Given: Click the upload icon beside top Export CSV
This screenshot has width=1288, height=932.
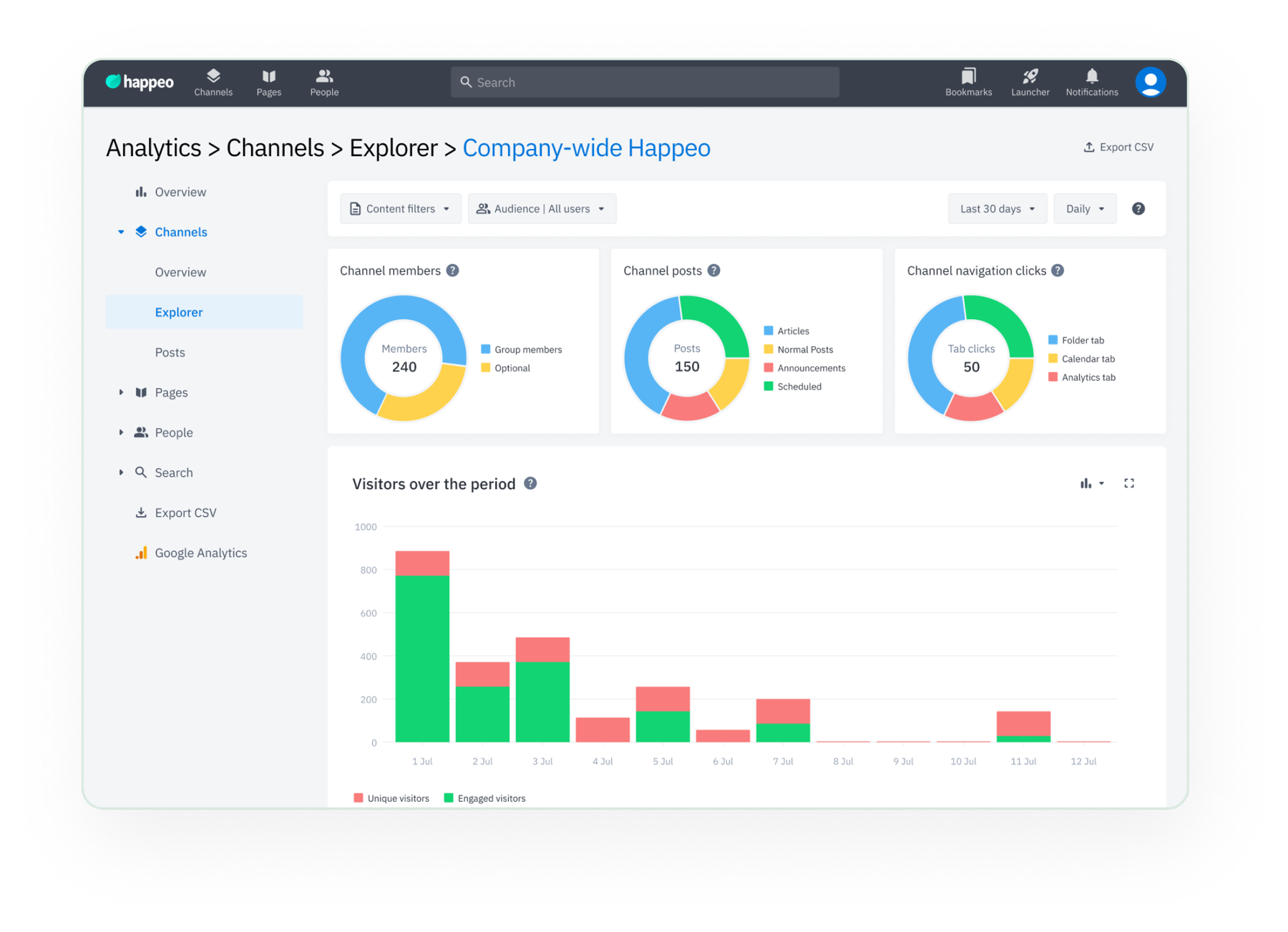Looking at the screenshot, I should (x=1089, y=147).
